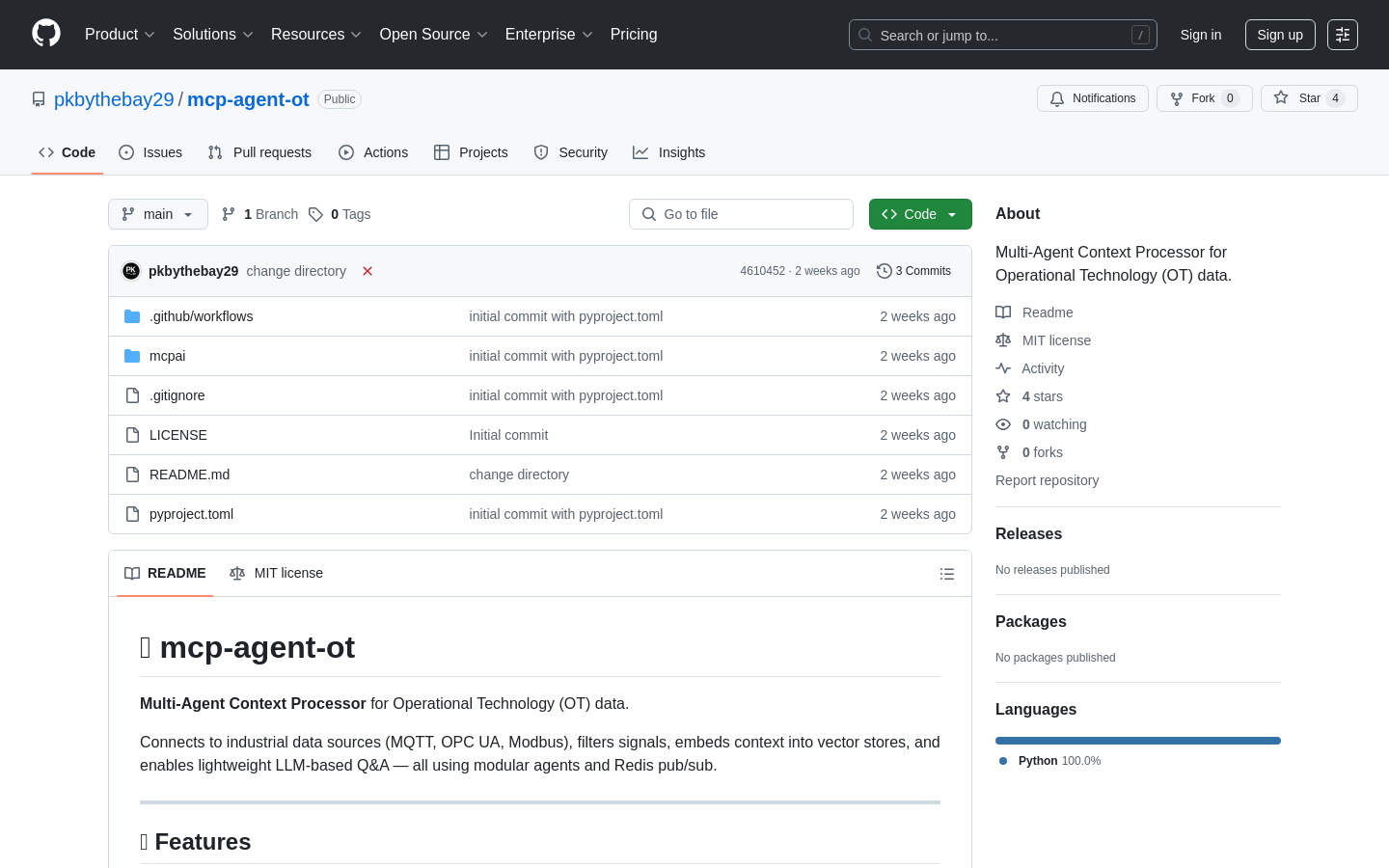The image size is (1389, 868).
Task: Open the GitHub home logo
Action: click(46, 34)
